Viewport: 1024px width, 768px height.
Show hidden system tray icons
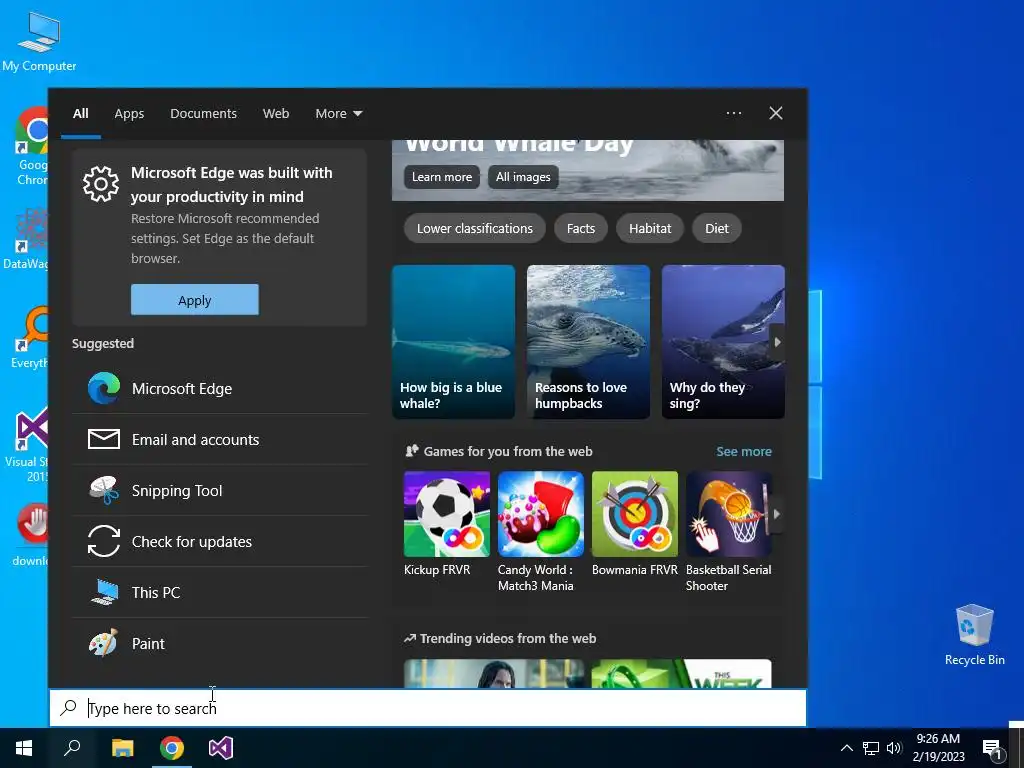pos(846,748)
